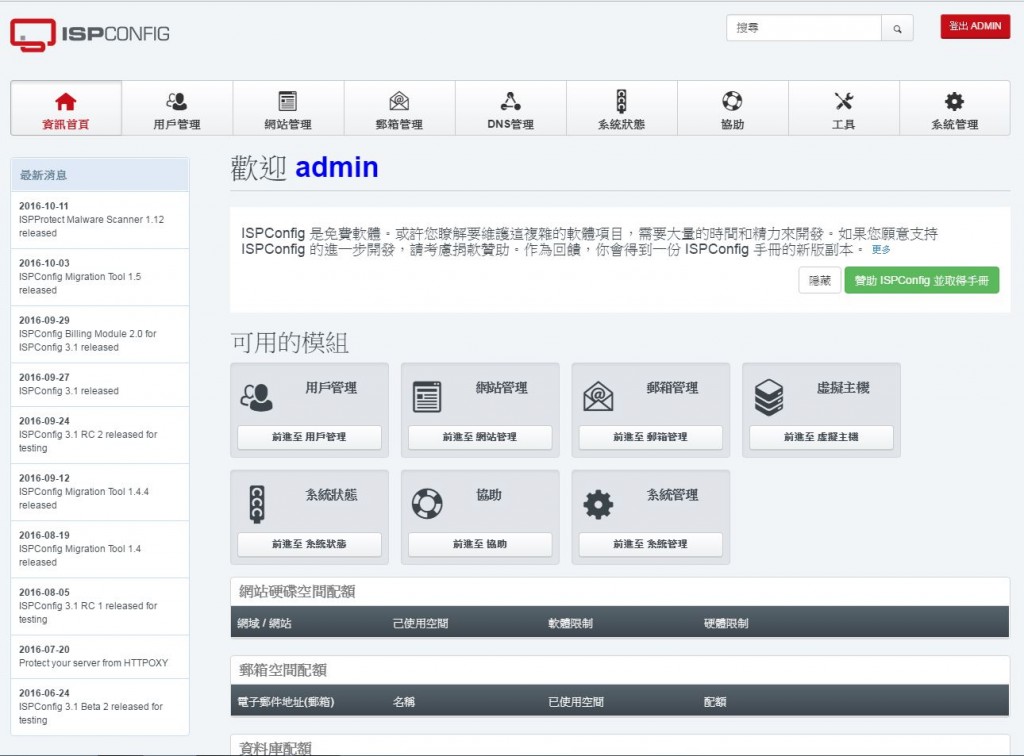
Task: Open the 郵箱管理 navigation tab
Action: coord(399,108)
